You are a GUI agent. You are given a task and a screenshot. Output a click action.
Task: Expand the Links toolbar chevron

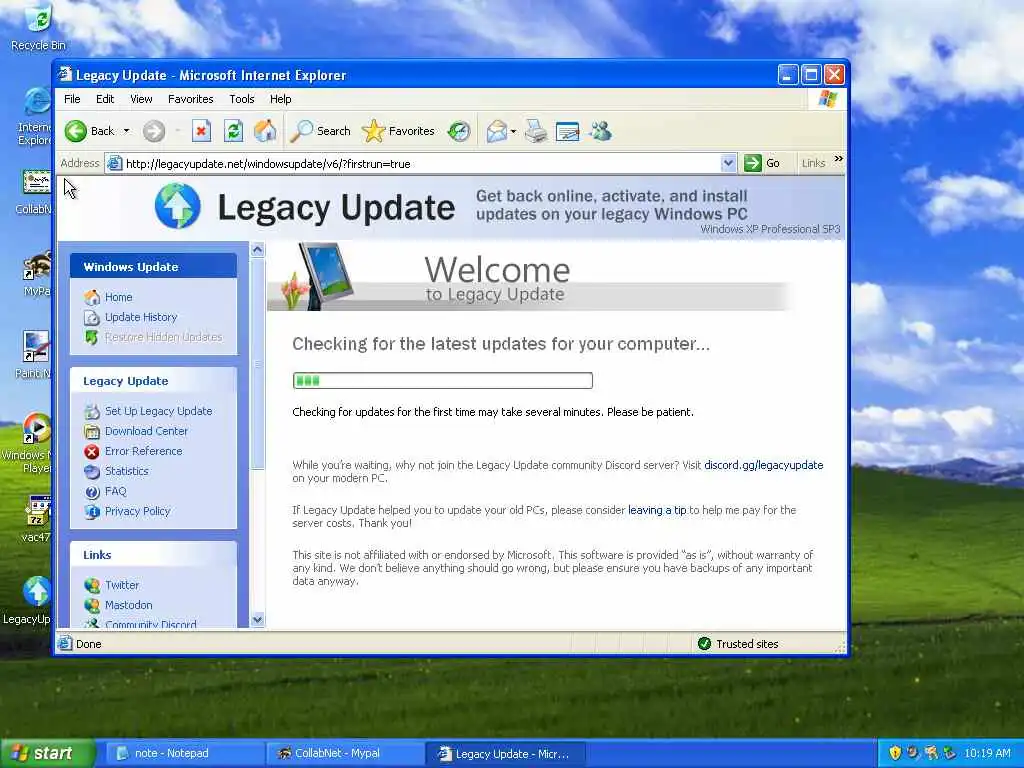tap(839, 159)
